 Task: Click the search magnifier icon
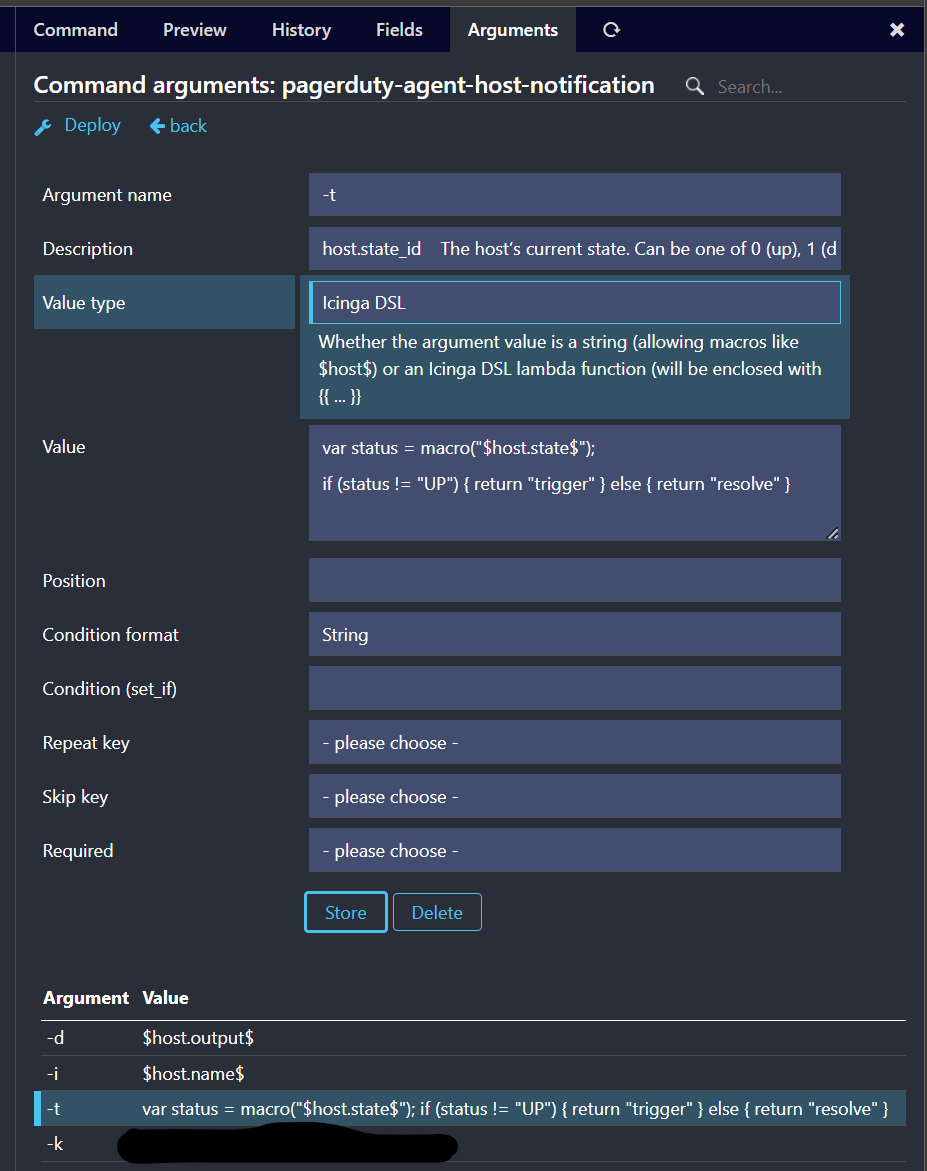(695, 87)
